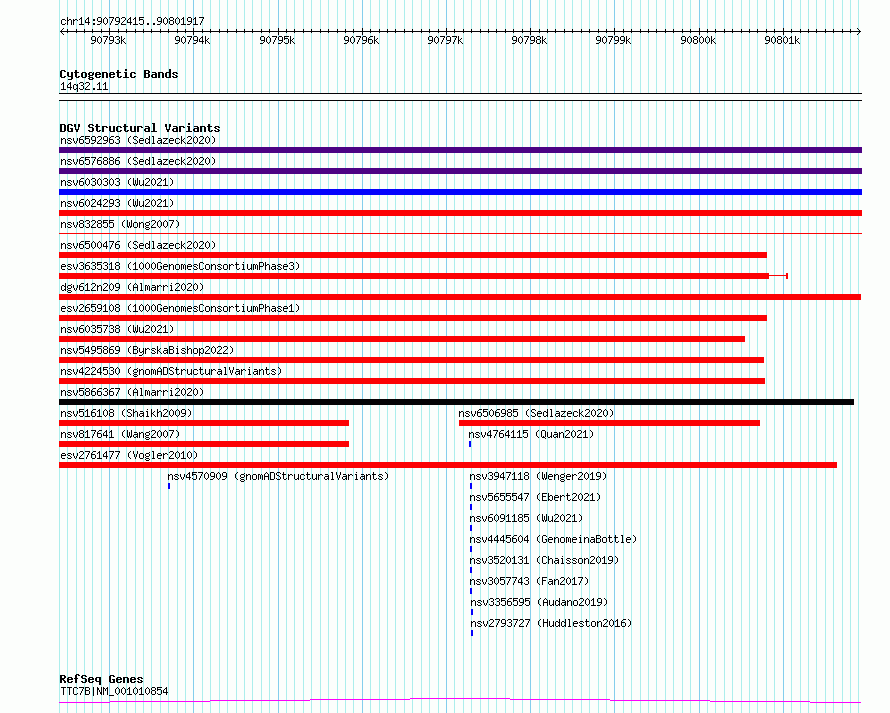Click nsv4445604 (GenomeinaBottle) label
Viewport: 890px width, 713px height.
click(x=553, y=539)
